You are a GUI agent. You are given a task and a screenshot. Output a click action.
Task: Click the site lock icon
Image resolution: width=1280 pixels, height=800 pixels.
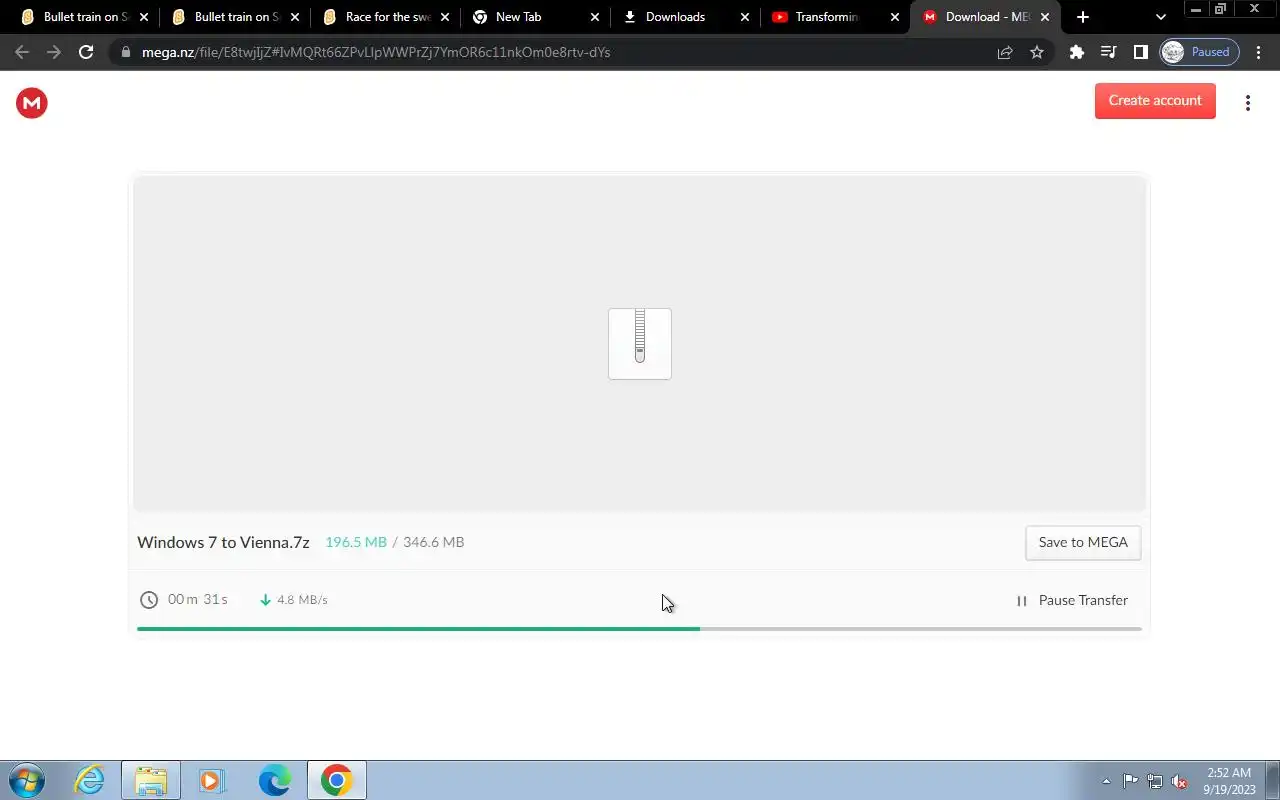click(x=124, y=52)
